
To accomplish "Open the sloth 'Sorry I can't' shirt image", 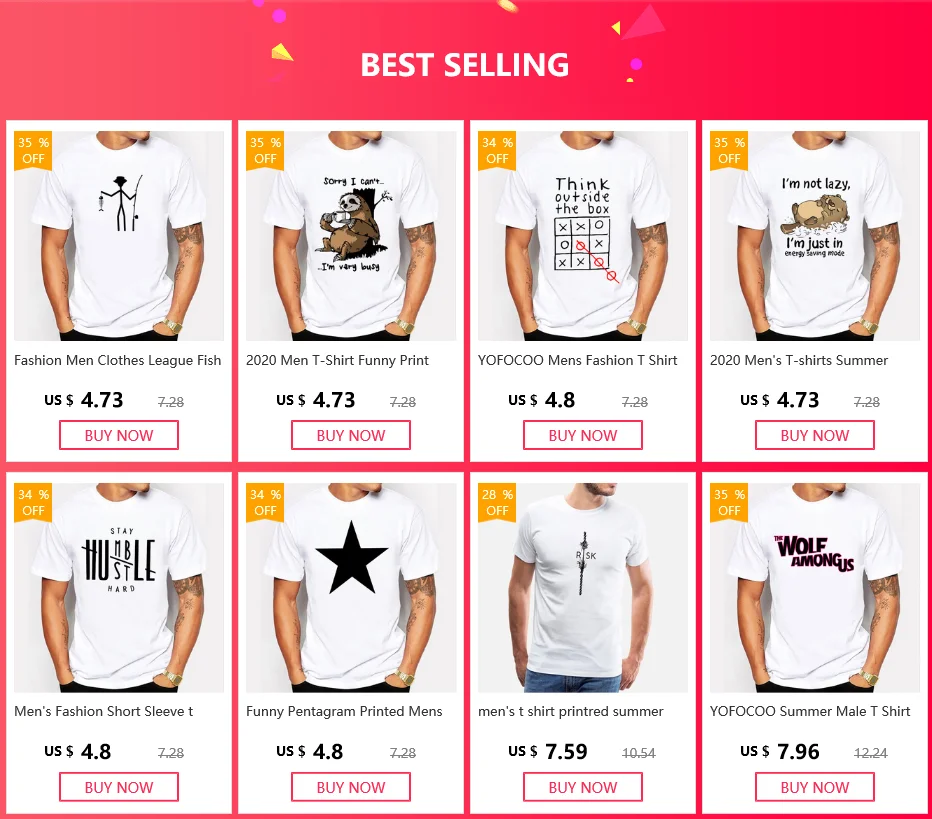I will click(x=351, y=236).
